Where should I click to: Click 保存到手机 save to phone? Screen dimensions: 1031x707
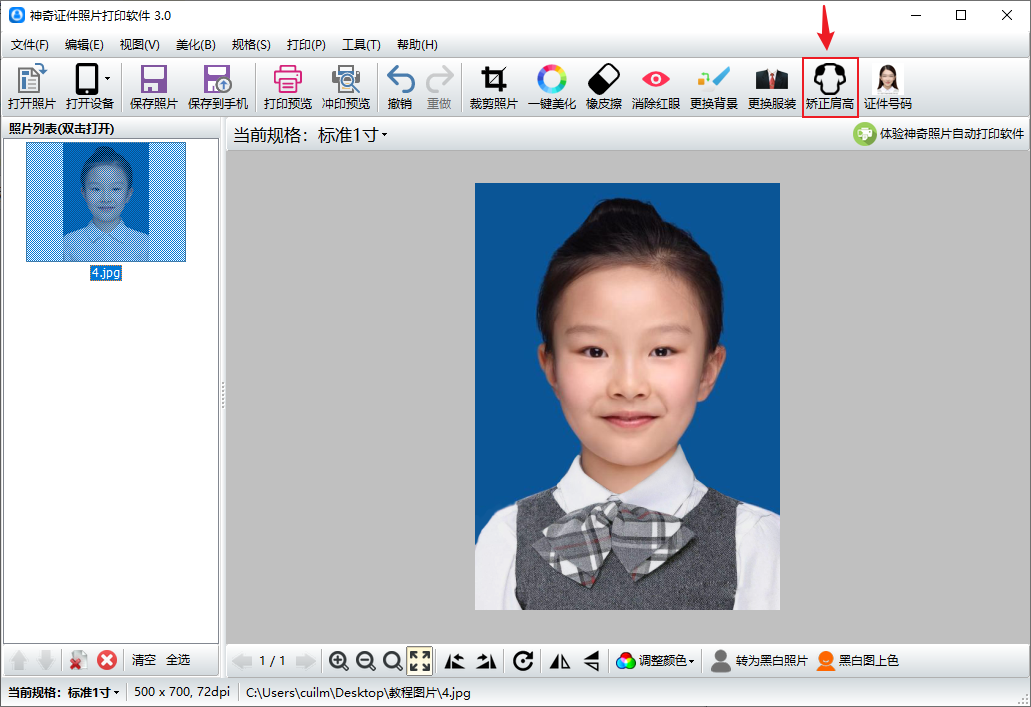pos(217,87)
